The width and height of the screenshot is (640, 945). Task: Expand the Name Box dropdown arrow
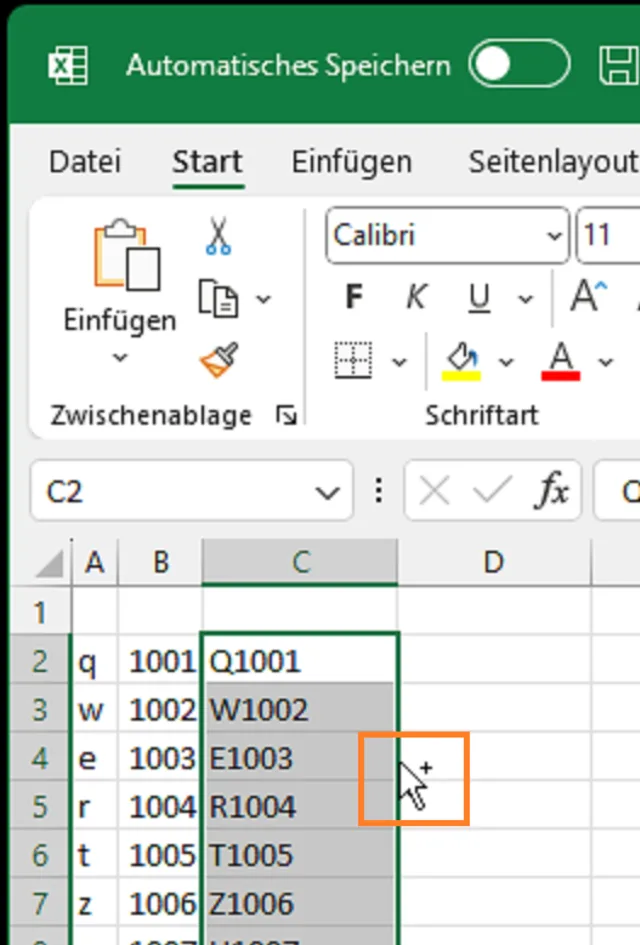(326, 492)
